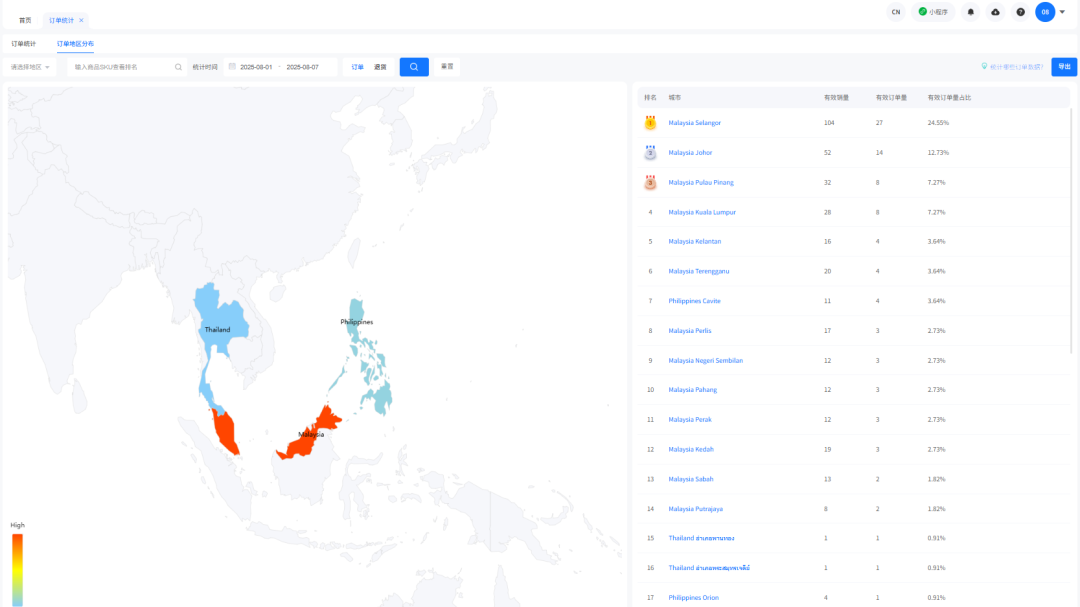
Task: Select the 订单地区分布 sub-tab
Action: pyautogui.click(x=75, y=43)
